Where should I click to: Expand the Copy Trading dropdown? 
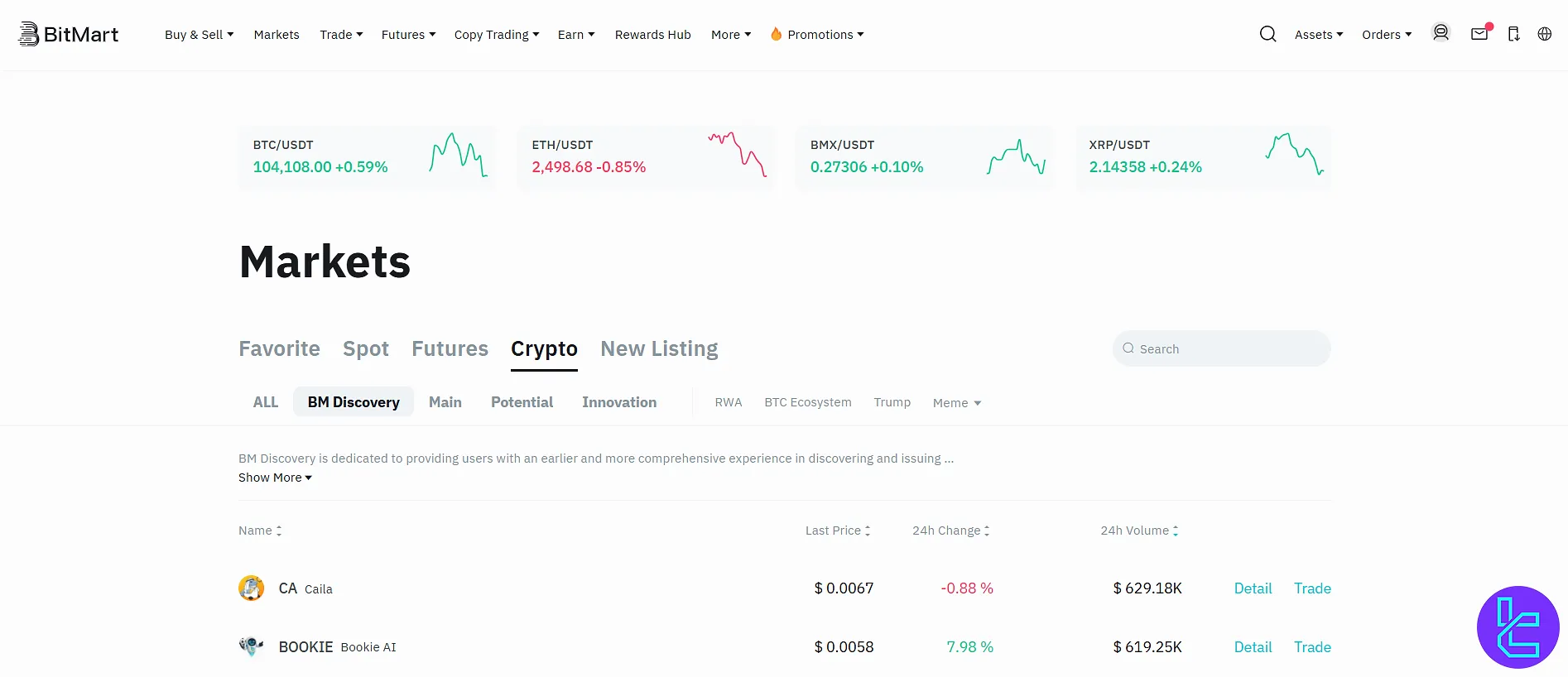click(x=497, y=35)
